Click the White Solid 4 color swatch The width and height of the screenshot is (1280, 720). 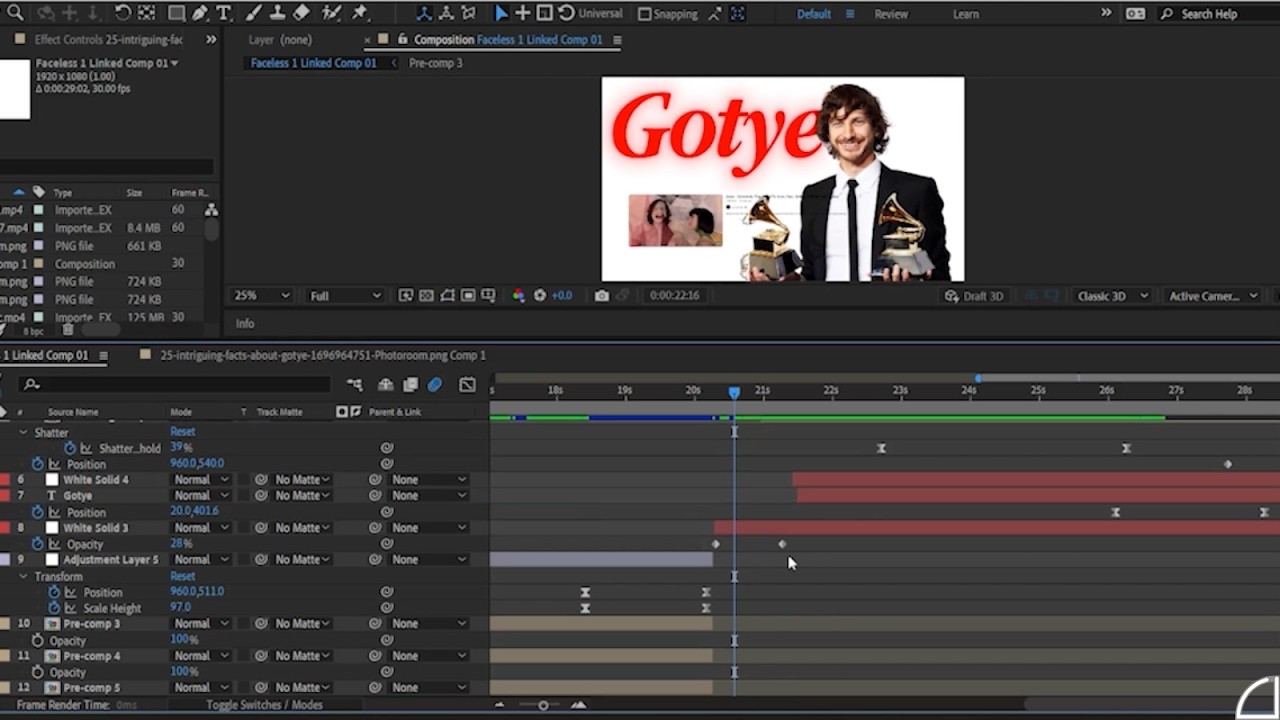[52, 480]
